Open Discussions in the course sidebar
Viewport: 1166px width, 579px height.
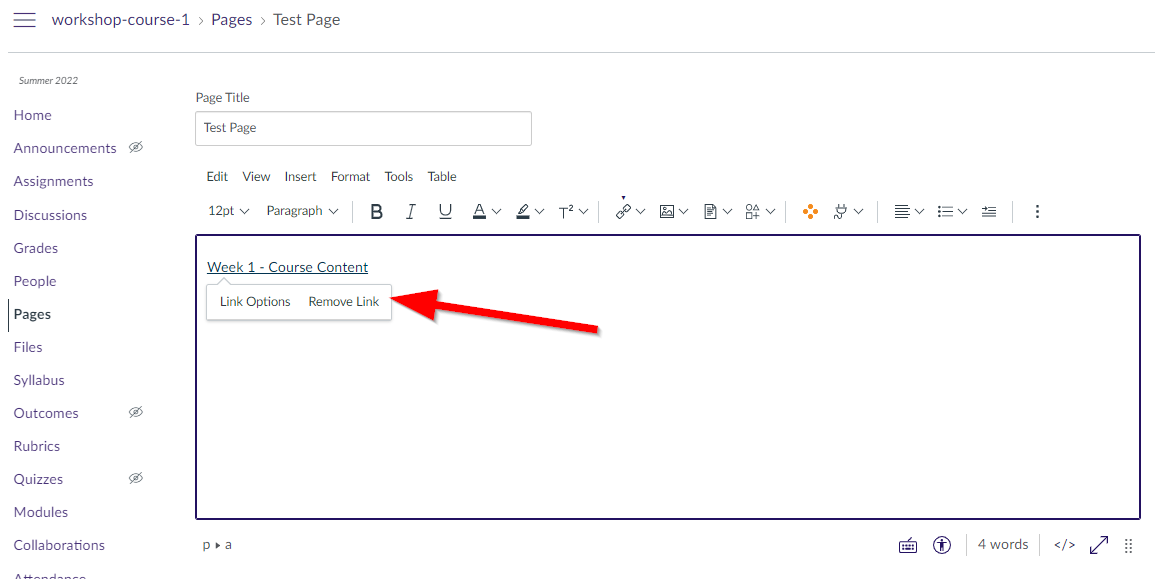tap(50, 215)
